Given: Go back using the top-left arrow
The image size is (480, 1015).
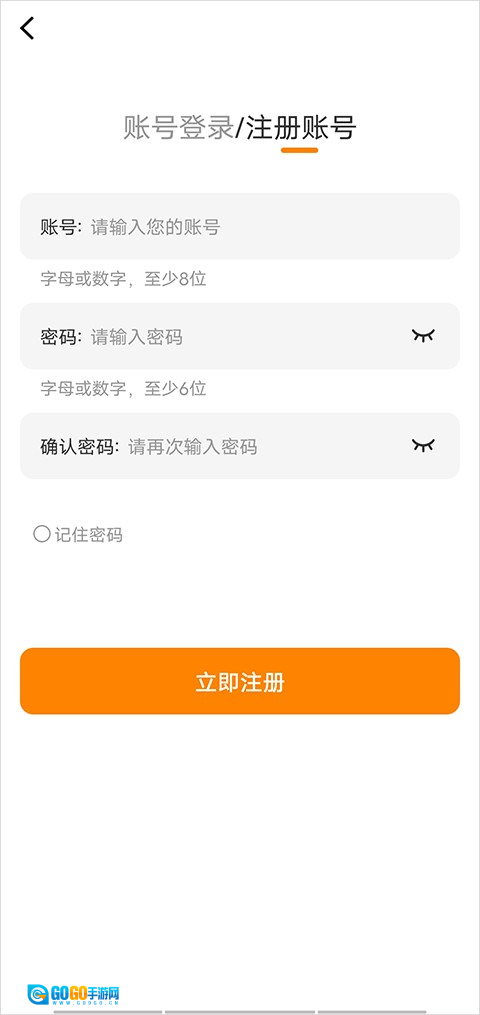Looking at the screenshot, I should tap(27, 28).
